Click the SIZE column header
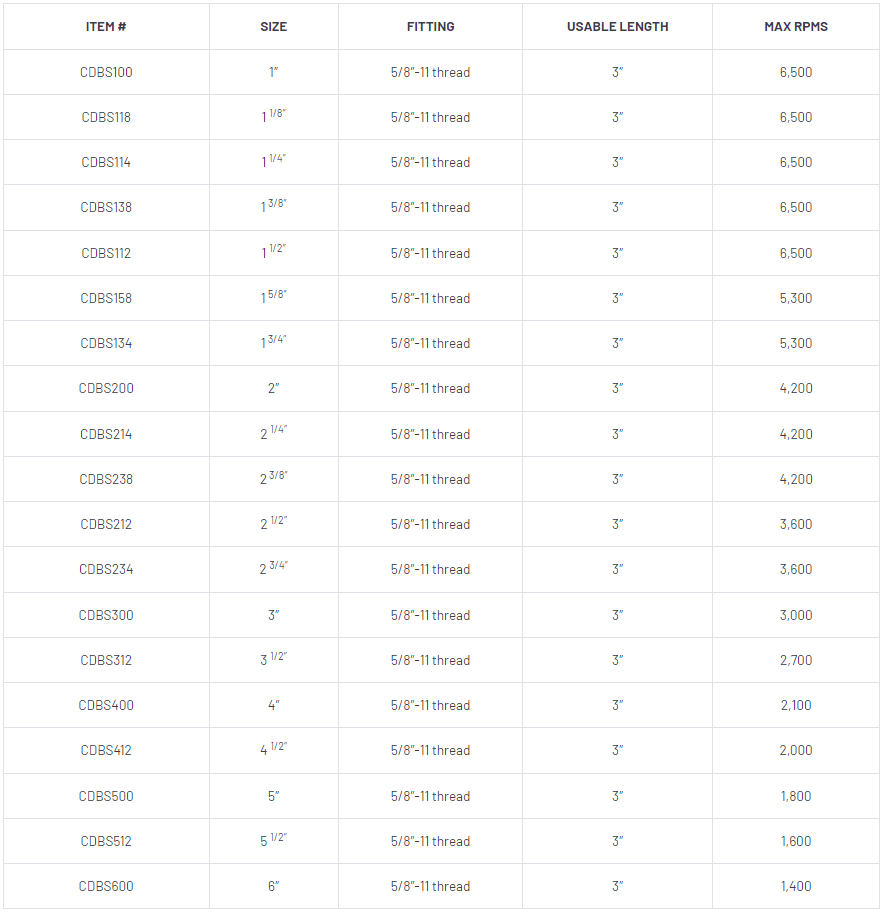Image resolution: width=881 pixels, height=912 pixels. point(273,26)
